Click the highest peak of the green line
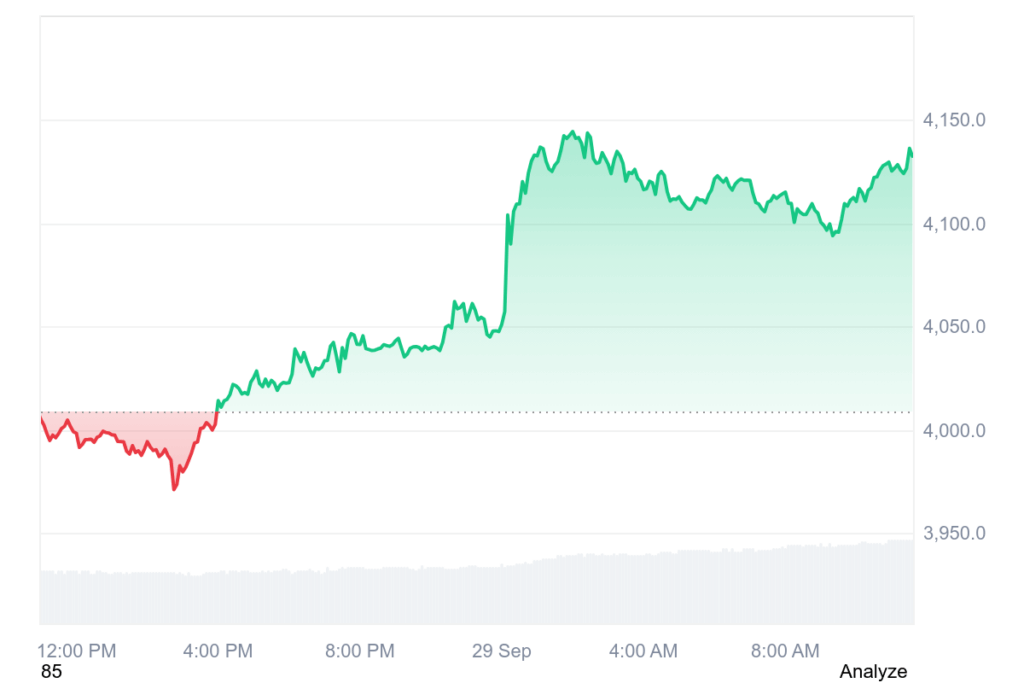This screenshot has width=1024, height=683. (572, 131)
